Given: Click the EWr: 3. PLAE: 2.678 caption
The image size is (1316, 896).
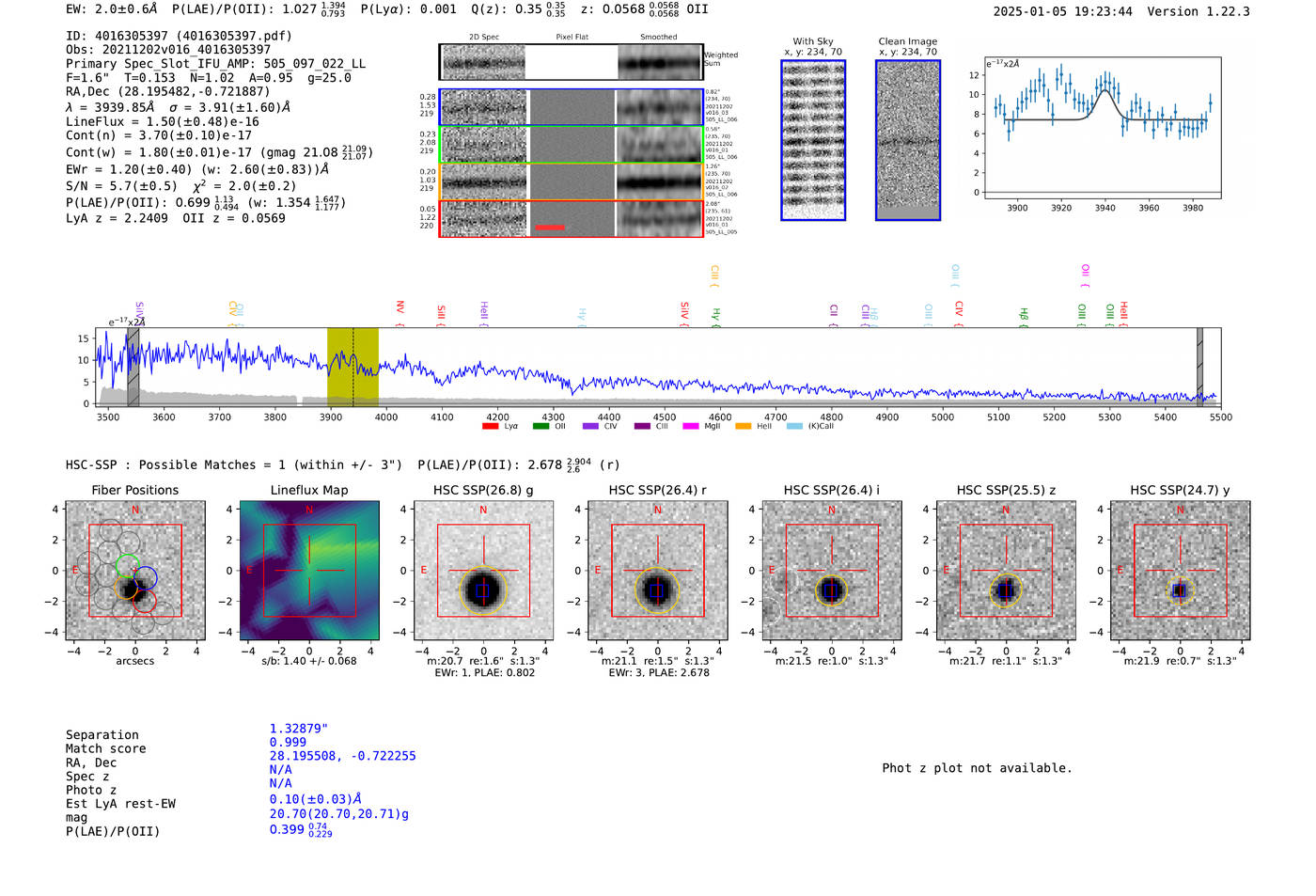Looking at the screenshot, I should [659, 673].
